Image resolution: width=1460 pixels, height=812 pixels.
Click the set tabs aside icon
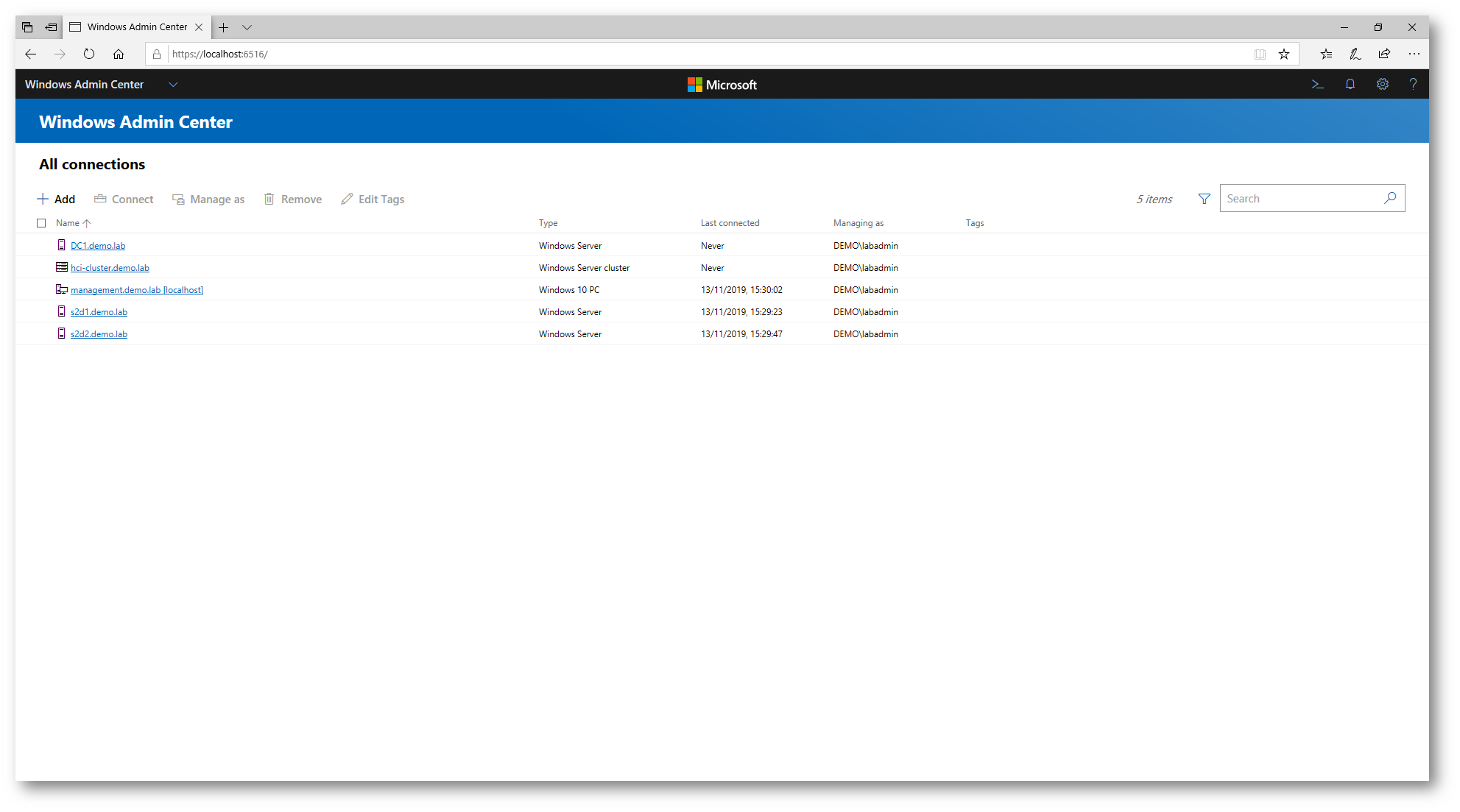[51, 27]
